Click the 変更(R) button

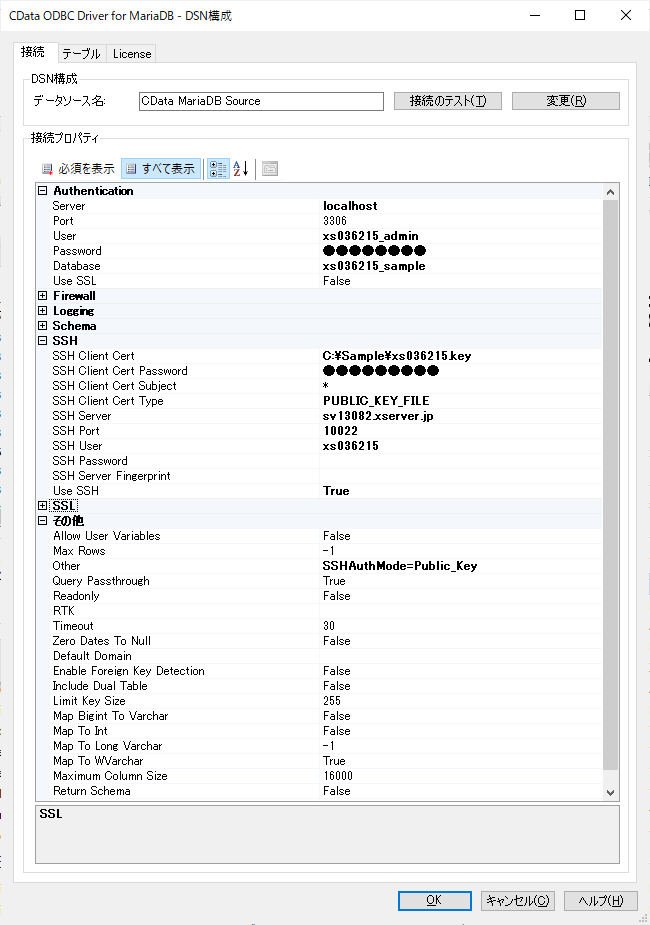tap(566, 101)
